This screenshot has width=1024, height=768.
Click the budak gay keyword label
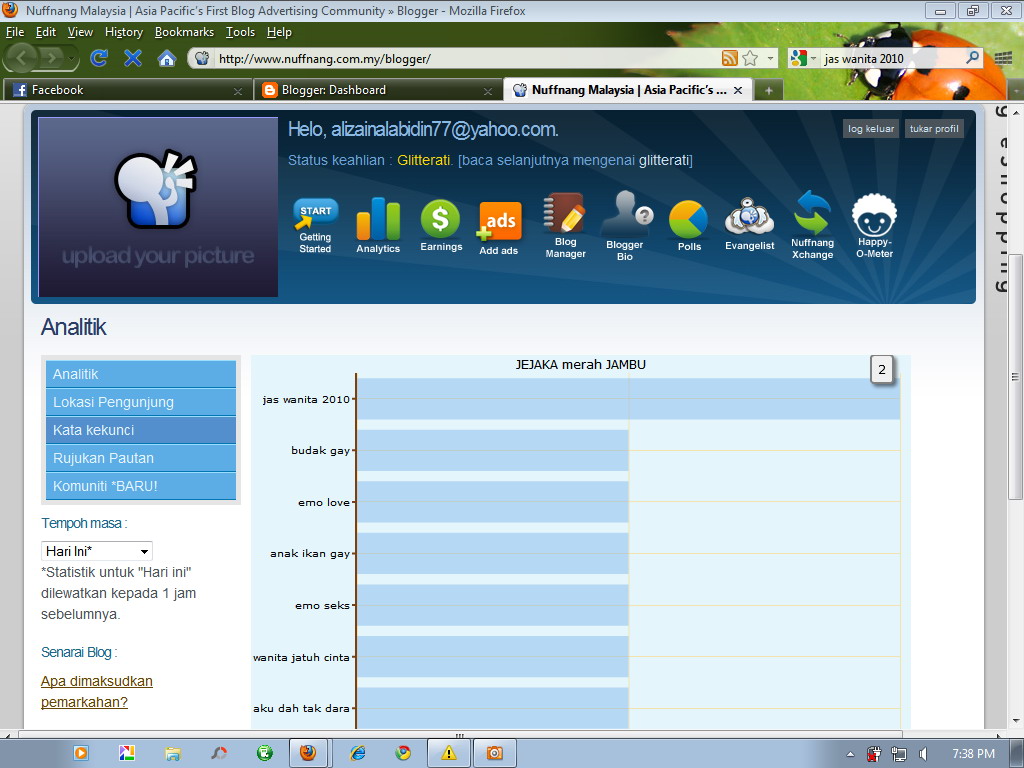[x=321, y=451]
